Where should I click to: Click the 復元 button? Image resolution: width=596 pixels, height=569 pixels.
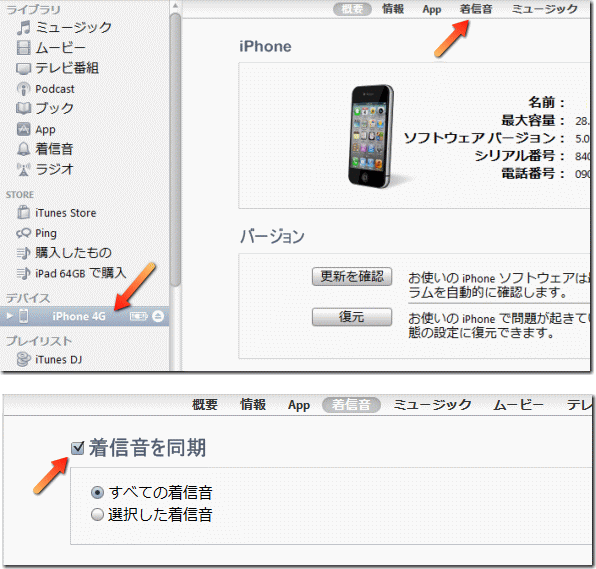tap(352, 317)
